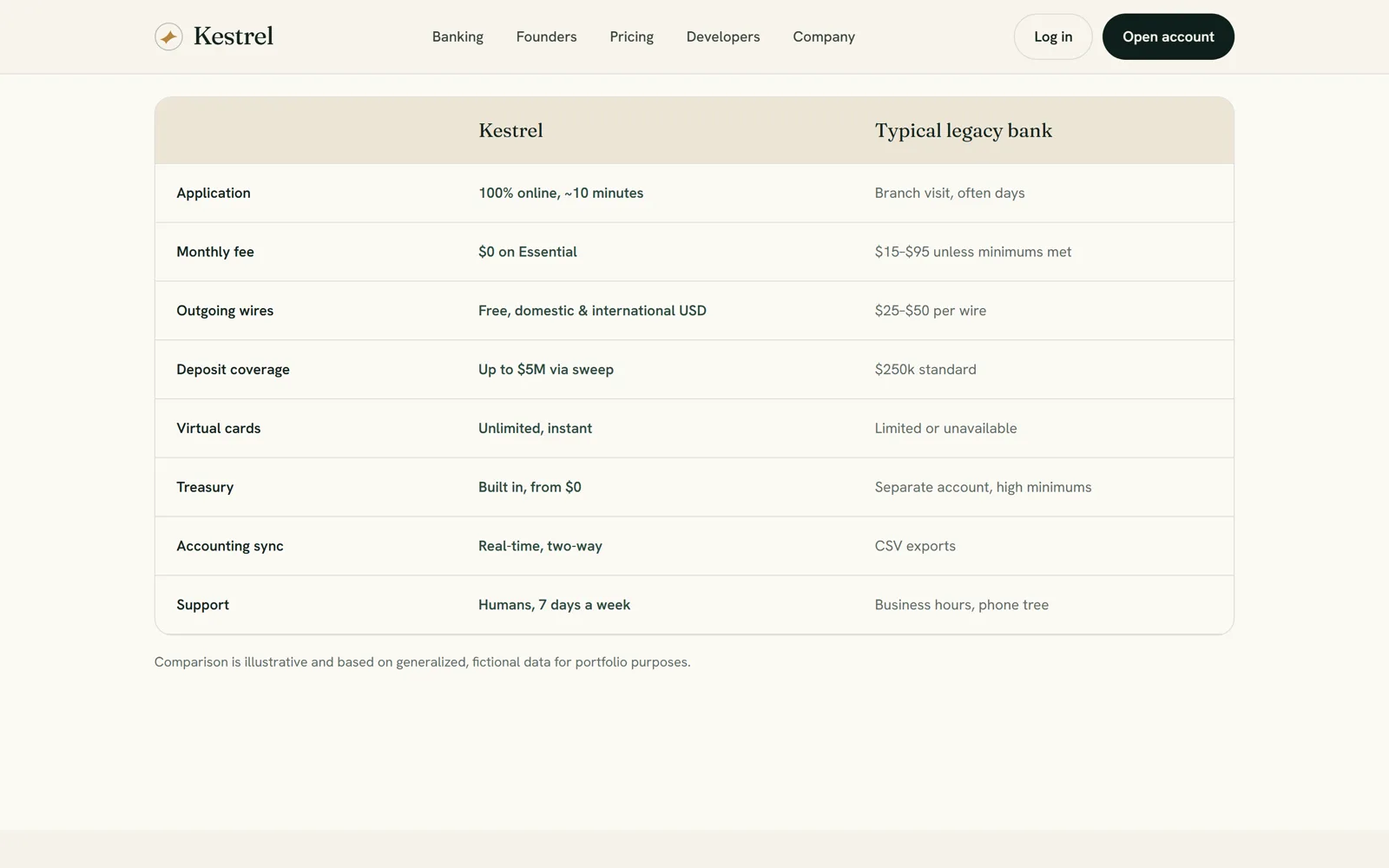1389x868 pixels.
Task: Click the '$250k standard' cell
Action: [x=925, y=369]
